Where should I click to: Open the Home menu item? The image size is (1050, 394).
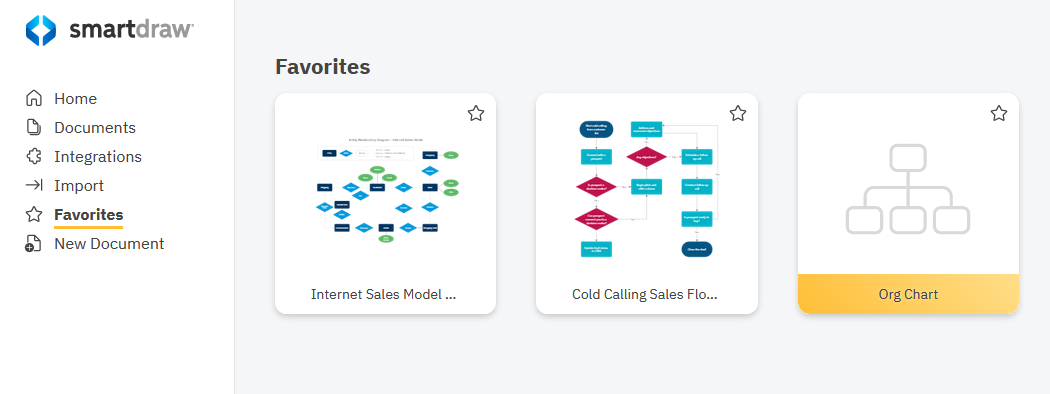[x=76, y=98]
